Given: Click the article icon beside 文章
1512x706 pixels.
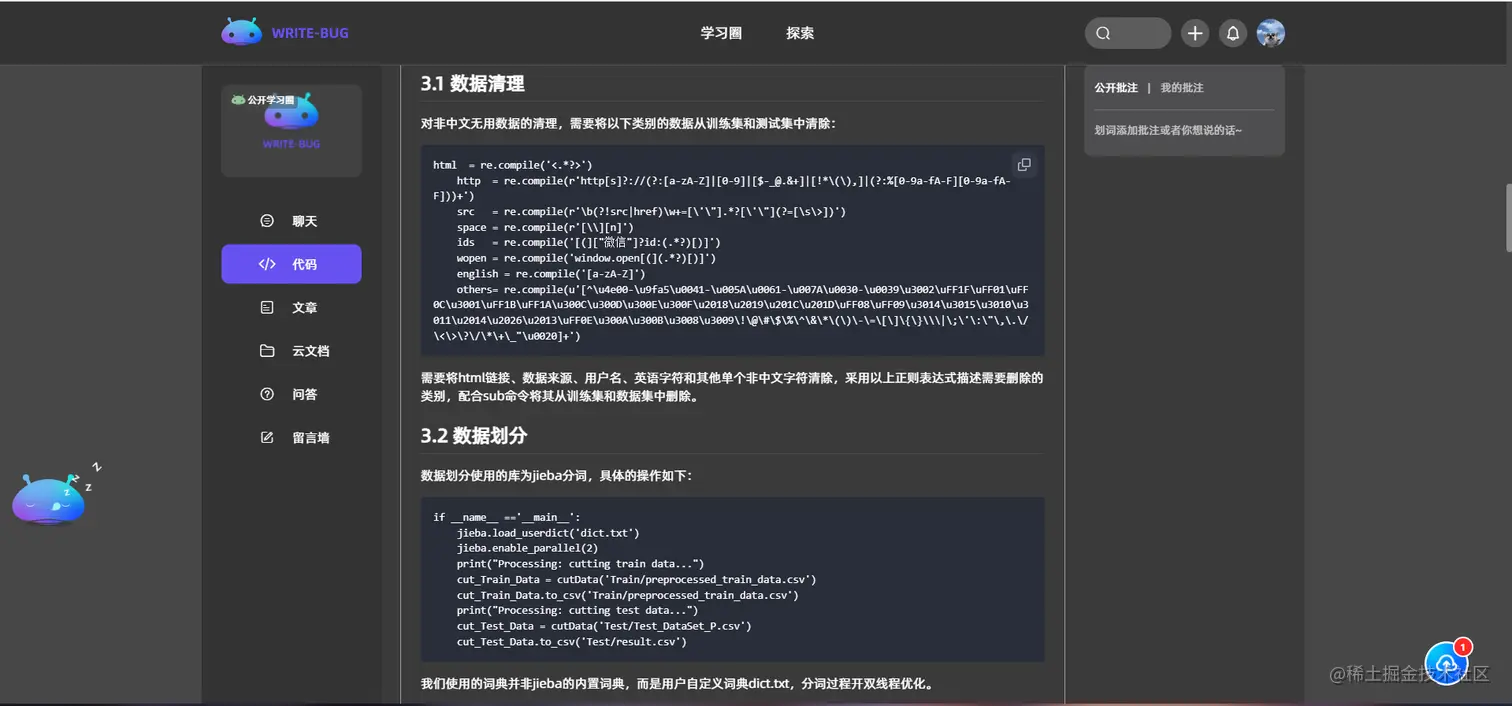Looking at the screenshot, I should click(x=267, y=308).
